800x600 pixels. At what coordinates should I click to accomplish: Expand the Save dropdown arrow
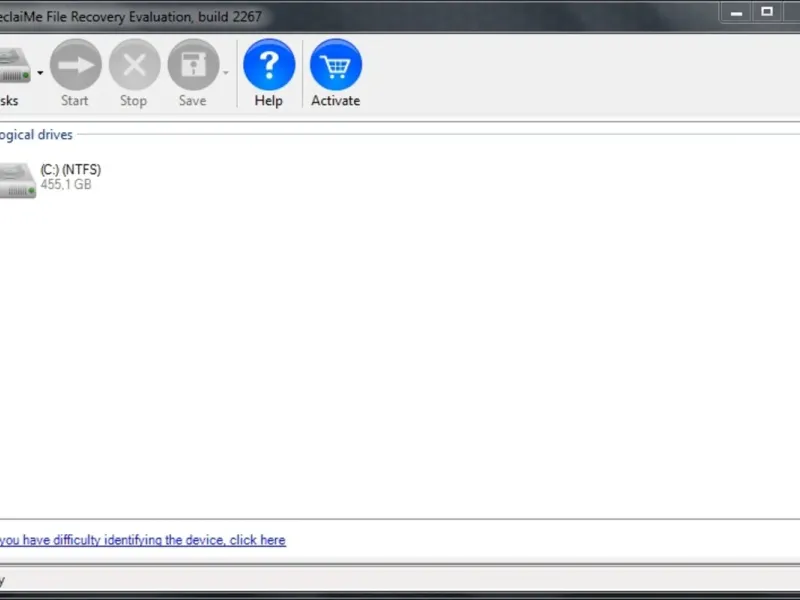[226, 73]
